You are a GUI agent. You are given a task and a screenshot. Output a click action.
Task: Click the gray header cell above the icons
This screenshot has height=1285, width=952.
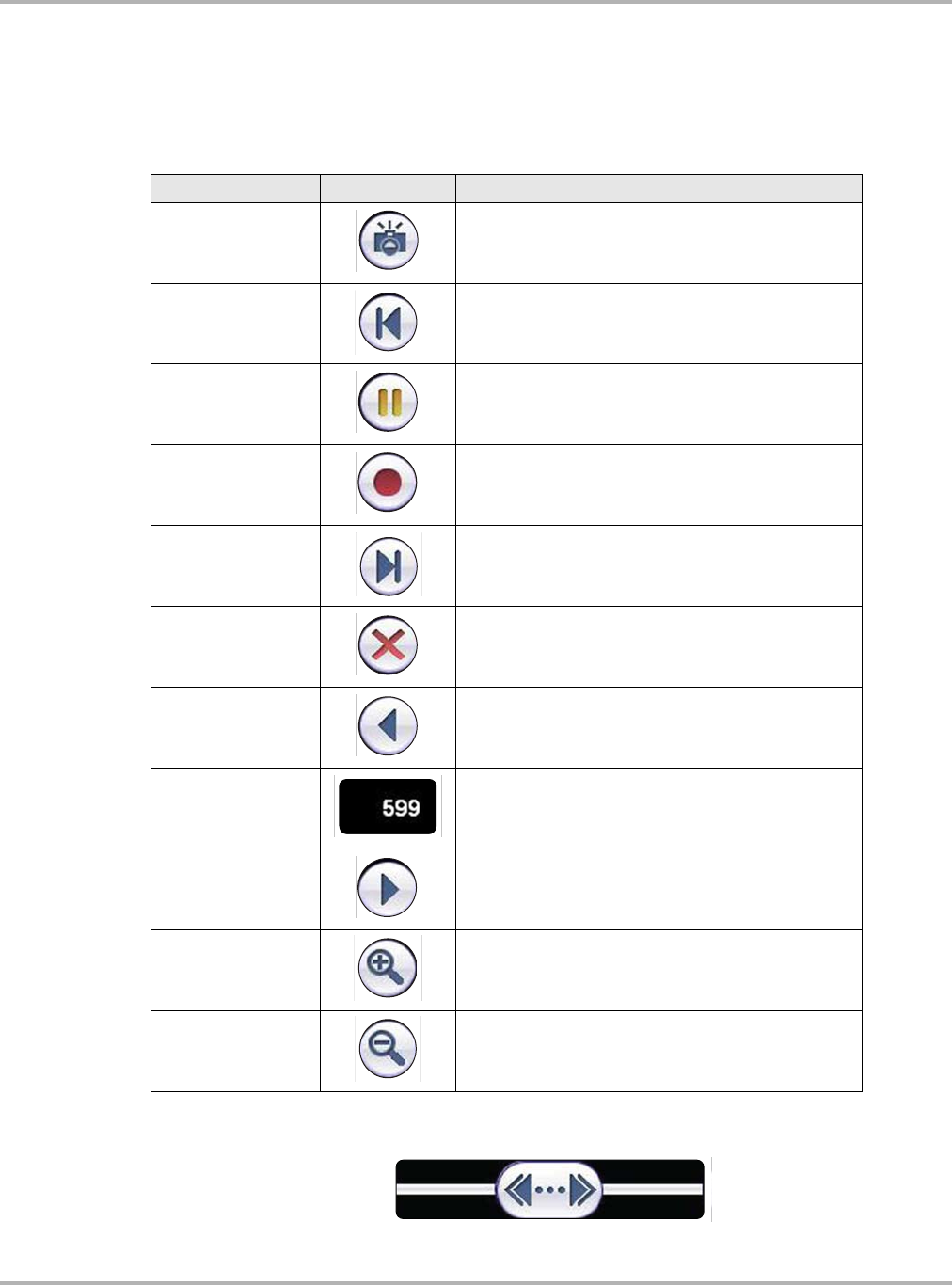(x=388, y=188)
